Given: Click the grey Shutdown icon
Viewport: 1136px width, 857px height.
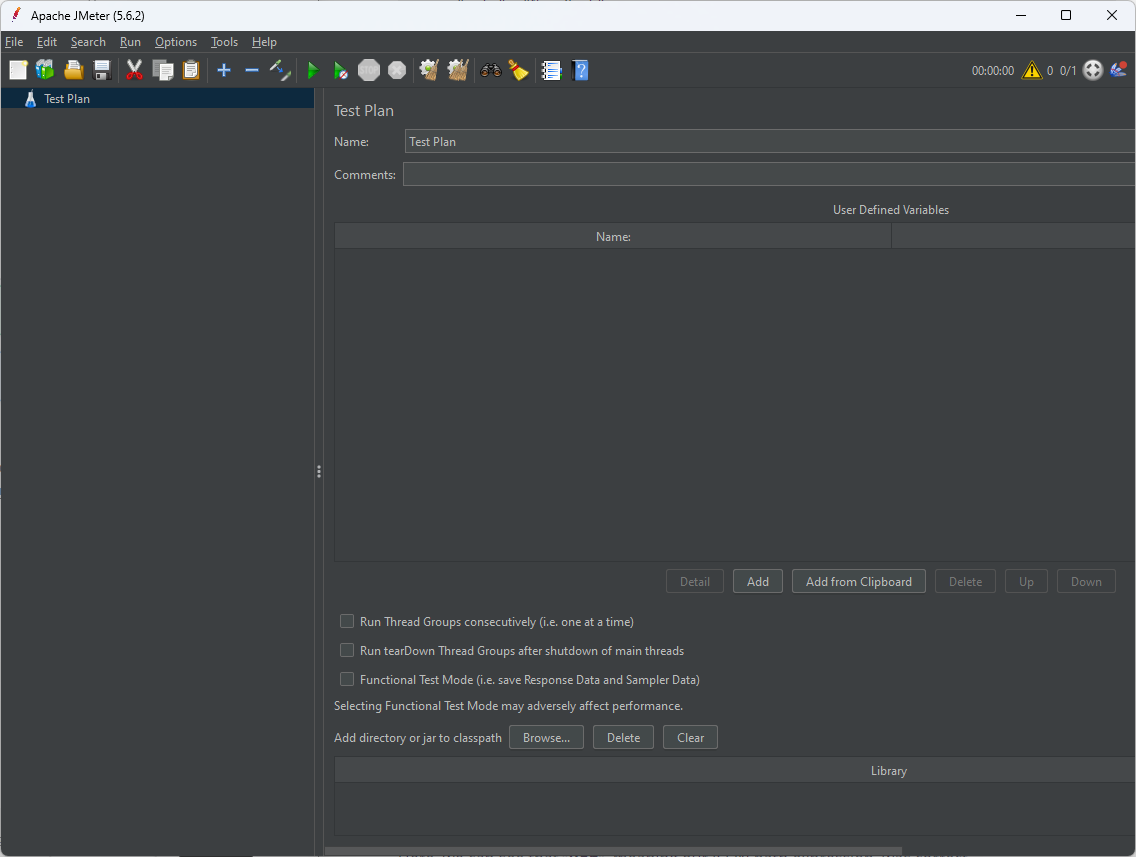Looking at the screenshot, I should (397, 70).
